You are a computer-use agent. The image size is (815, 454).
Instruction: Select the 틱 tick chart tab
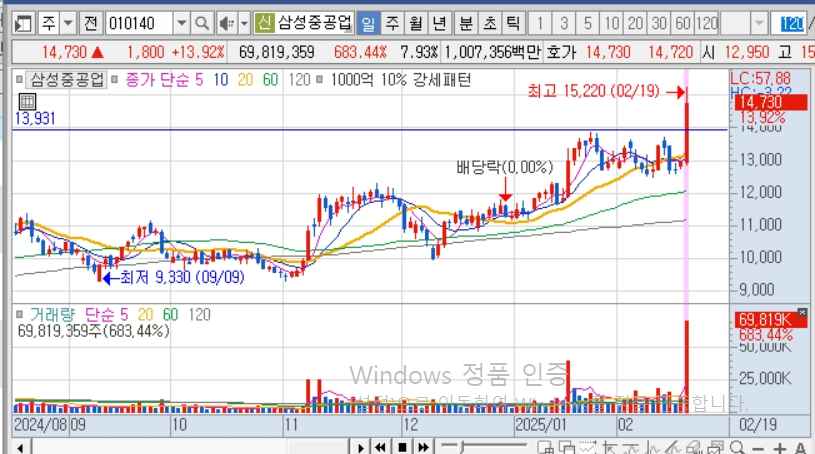point(513,23)
